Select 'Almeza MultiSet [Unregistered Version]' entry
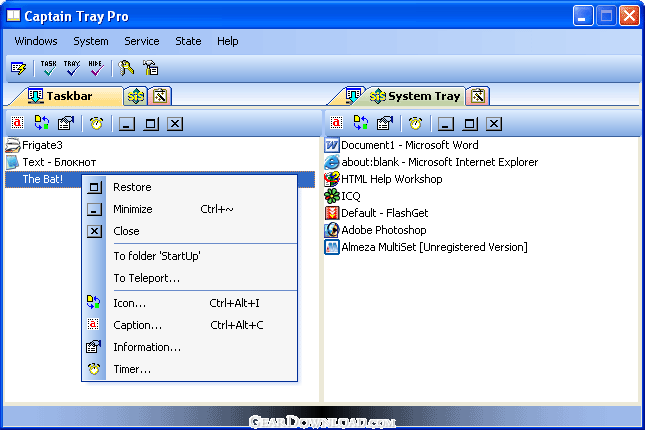The width and height of the screenshot is (645, 430). pyautogui.click(x=434, y=247)
